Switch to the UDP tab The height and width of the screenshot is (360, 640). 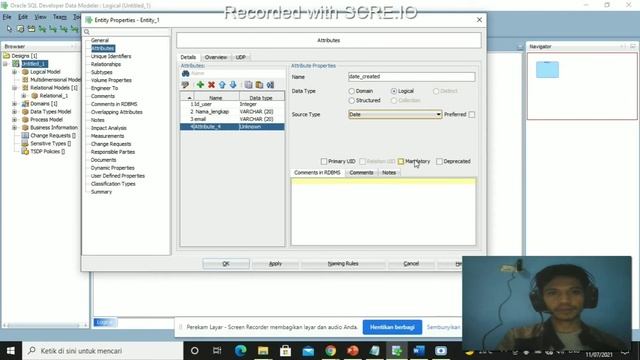click(x=240, y=57)
